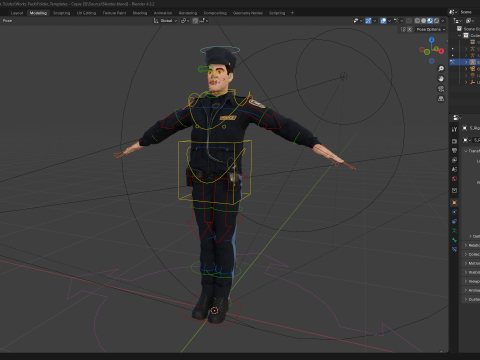Open the orange Object properties tab

click(454, 203)
